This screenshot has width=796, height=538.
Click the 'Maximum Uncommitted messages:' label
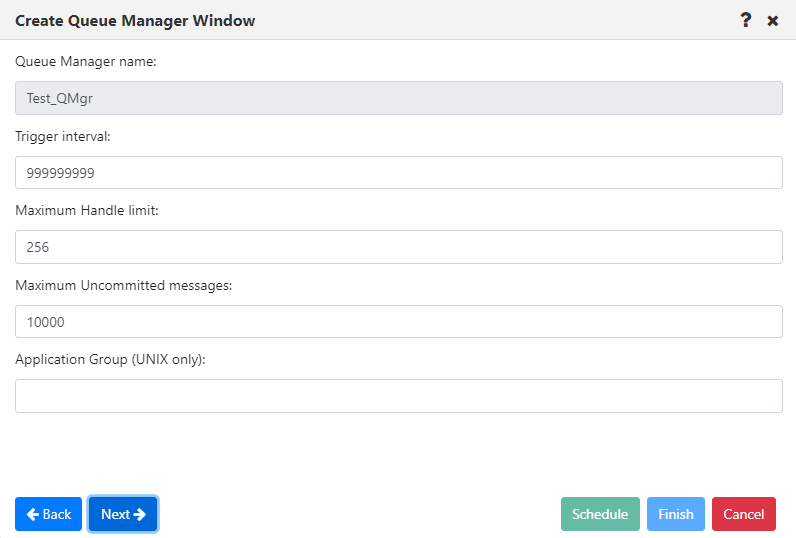point(123,285)
